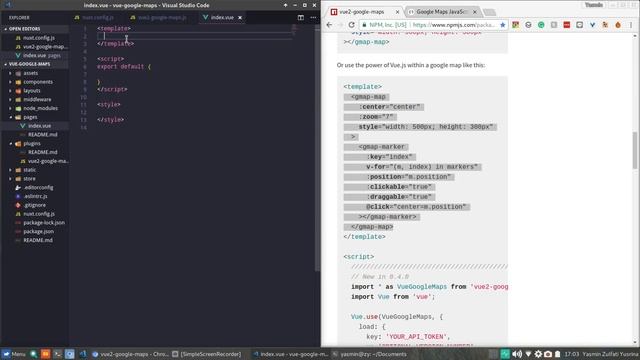Open the editor more actions ellipsis menu
Screen dimensions: 640x360
click(313, 18)
